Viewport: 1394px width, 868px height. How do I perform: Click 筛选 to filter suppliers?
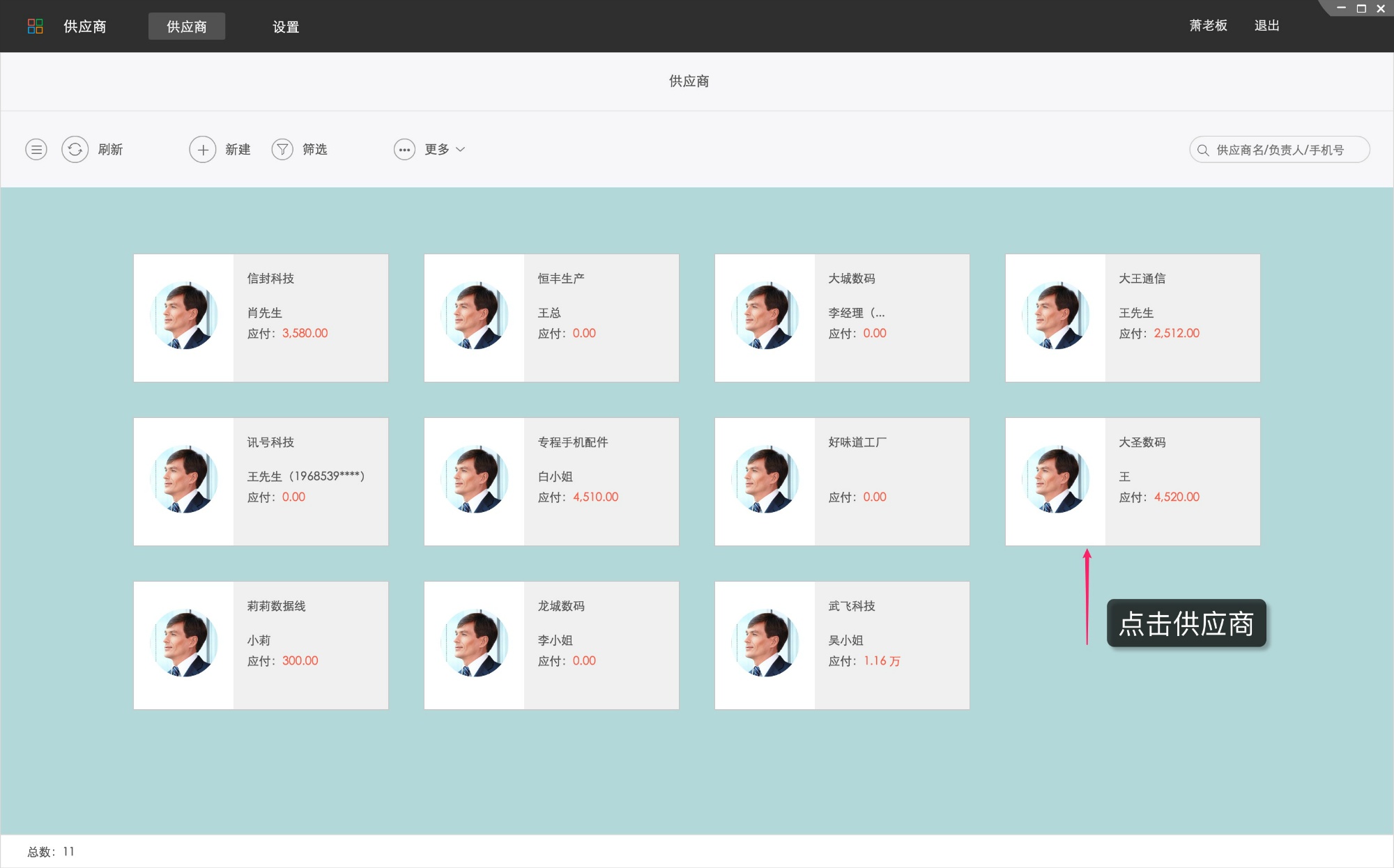[x=314, y=149]
